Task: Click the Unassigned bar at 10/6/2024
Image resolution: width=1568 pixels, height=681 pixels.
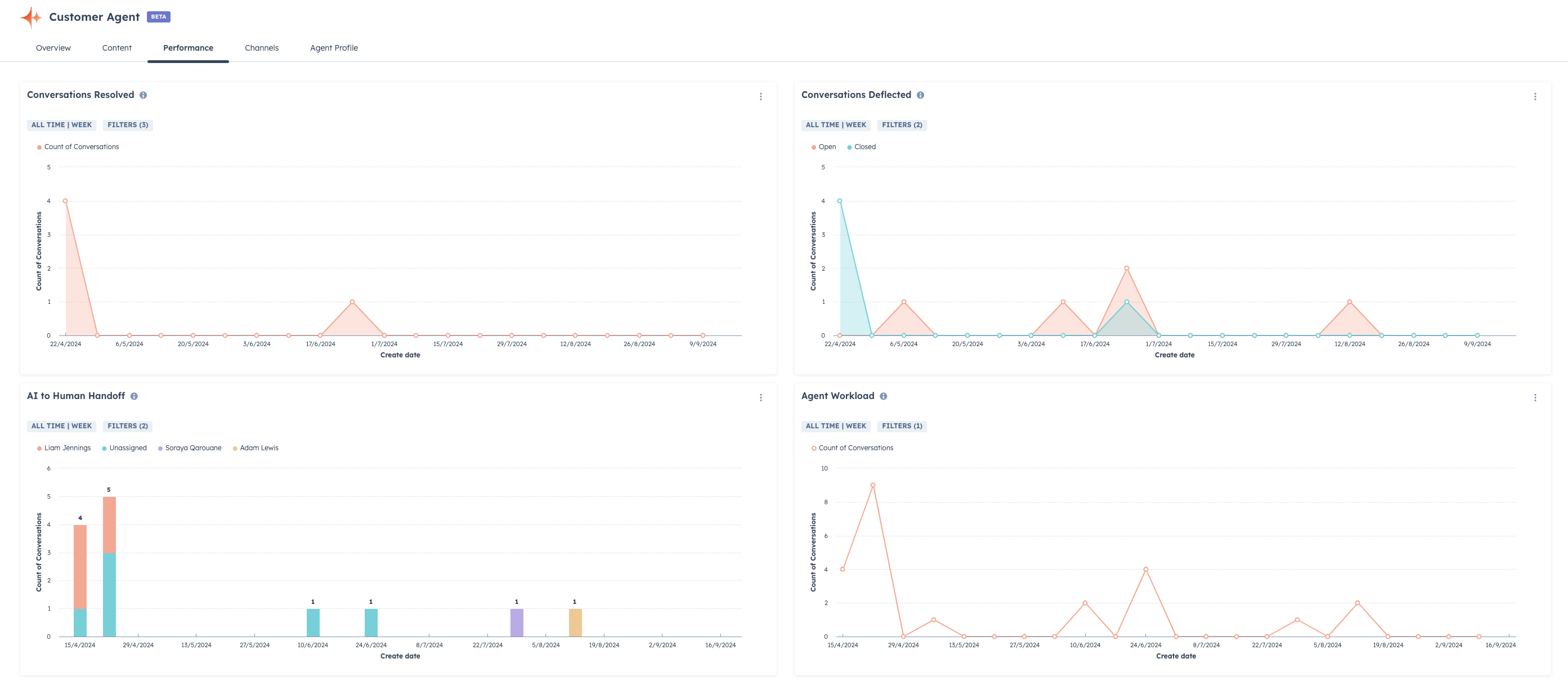Action: 313,623
